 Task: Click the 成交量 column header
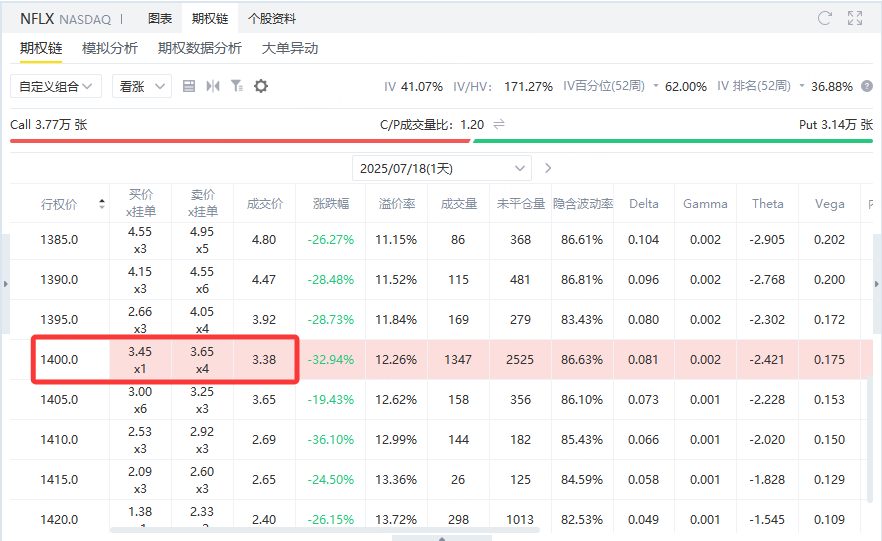tap(458, 204)
